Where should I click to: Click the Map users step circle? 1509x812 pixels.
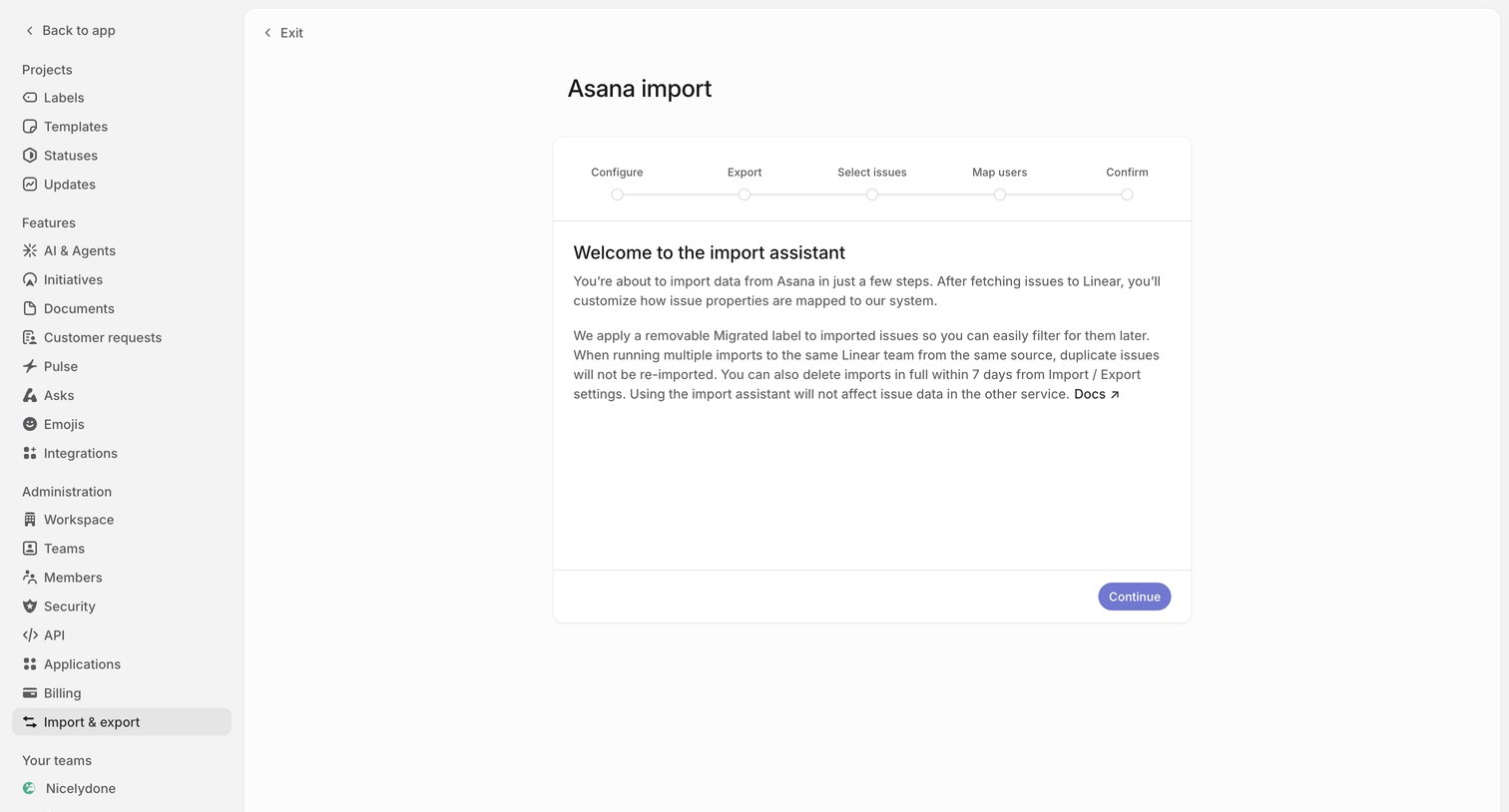click(1000, 195)
